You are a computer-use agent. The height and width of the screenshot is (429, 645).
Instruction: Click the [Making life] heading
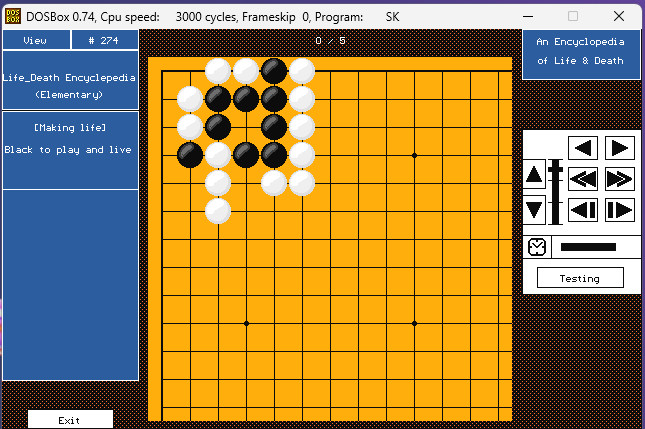70,128
